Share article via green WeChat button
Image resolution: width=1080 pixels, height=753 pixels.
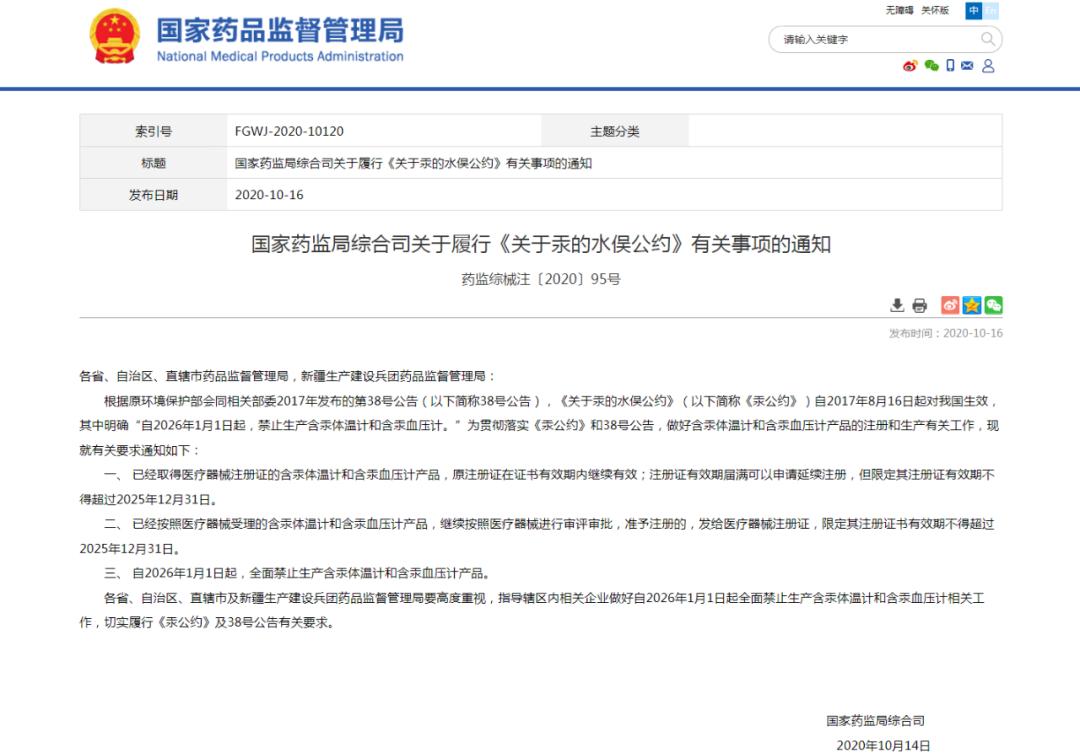coord(993,305)
